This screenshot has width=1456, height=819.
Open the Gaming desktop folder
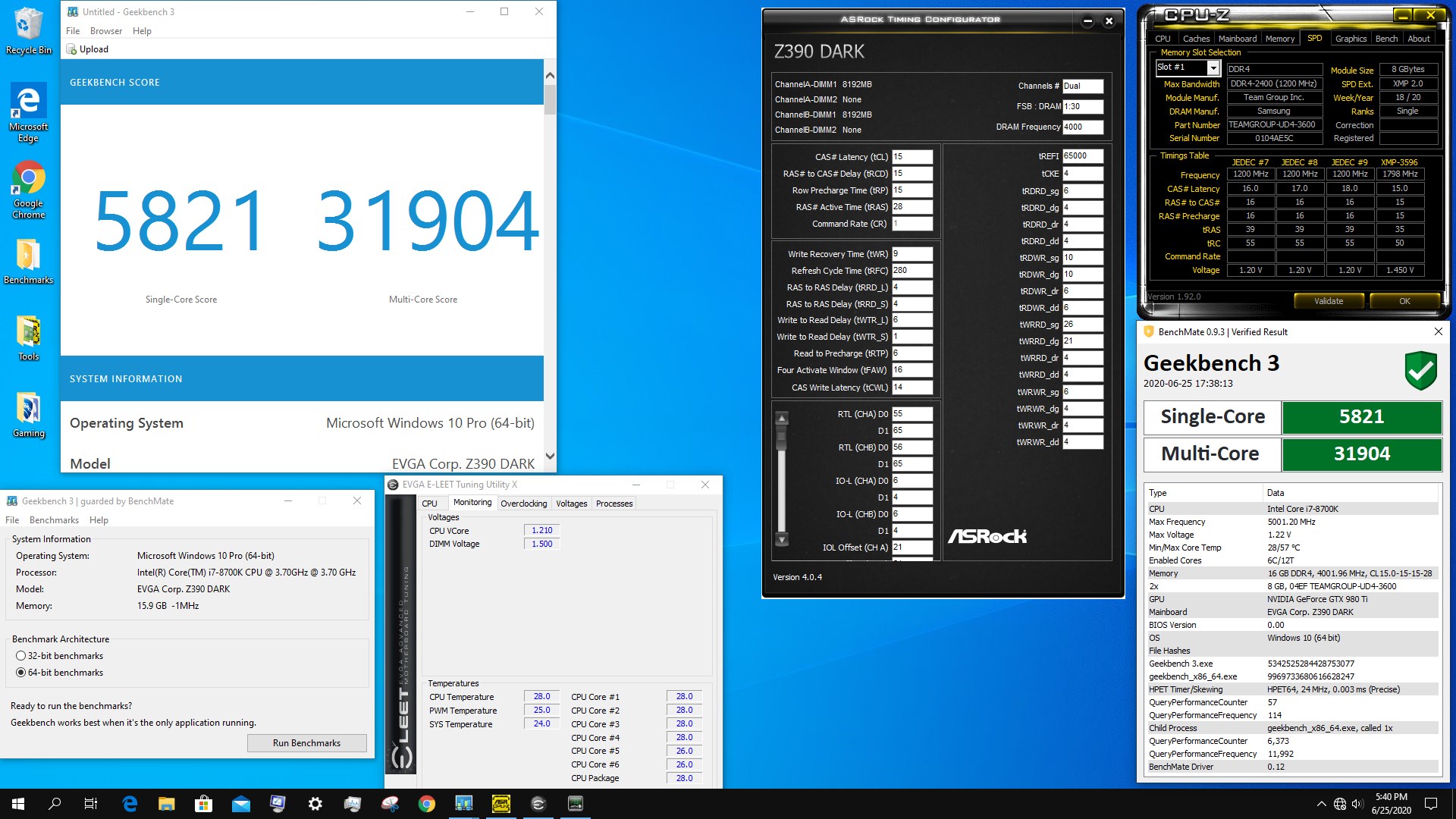[x=28, y=415]
